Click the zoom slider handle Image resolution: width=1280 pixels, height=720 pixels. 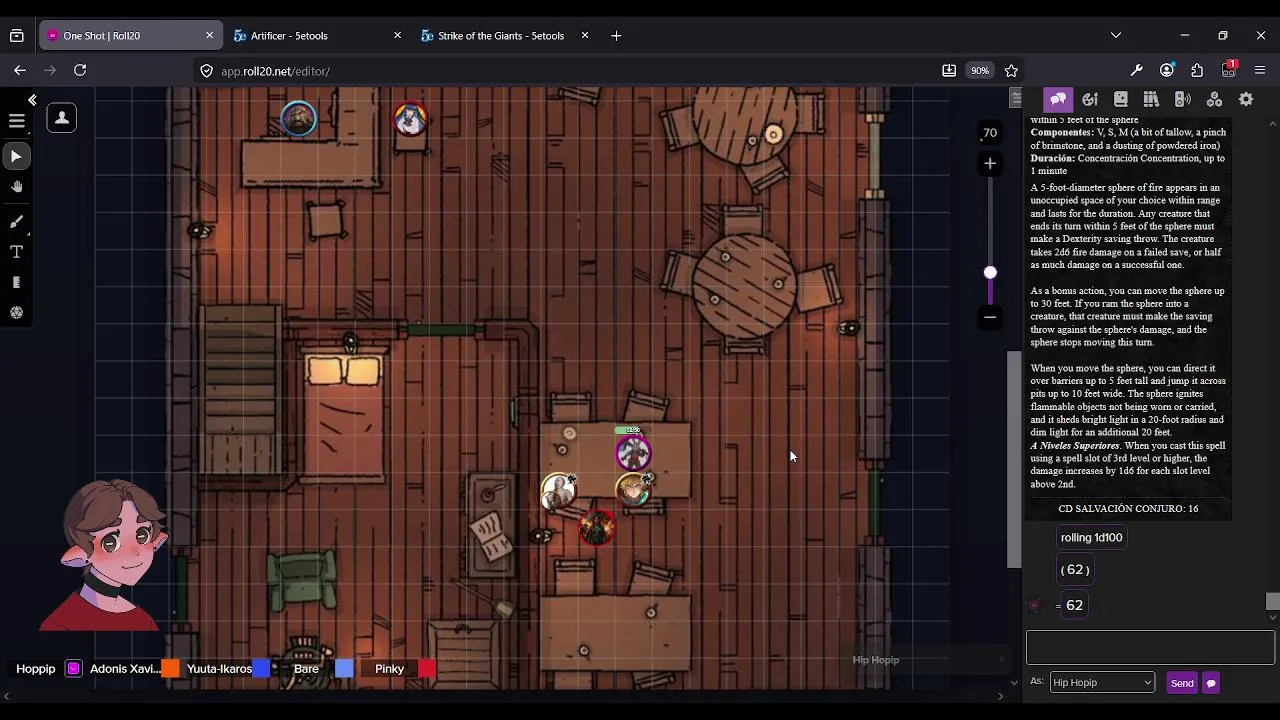tap(990, 273)
